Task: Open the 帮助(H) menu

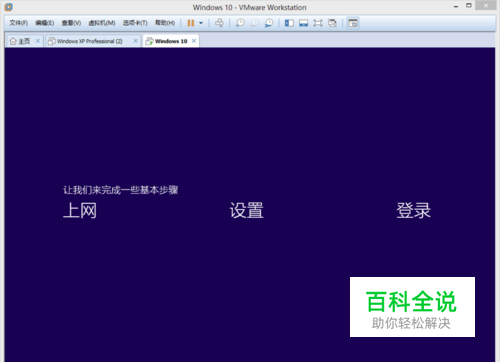Action: tap(165, 23)
